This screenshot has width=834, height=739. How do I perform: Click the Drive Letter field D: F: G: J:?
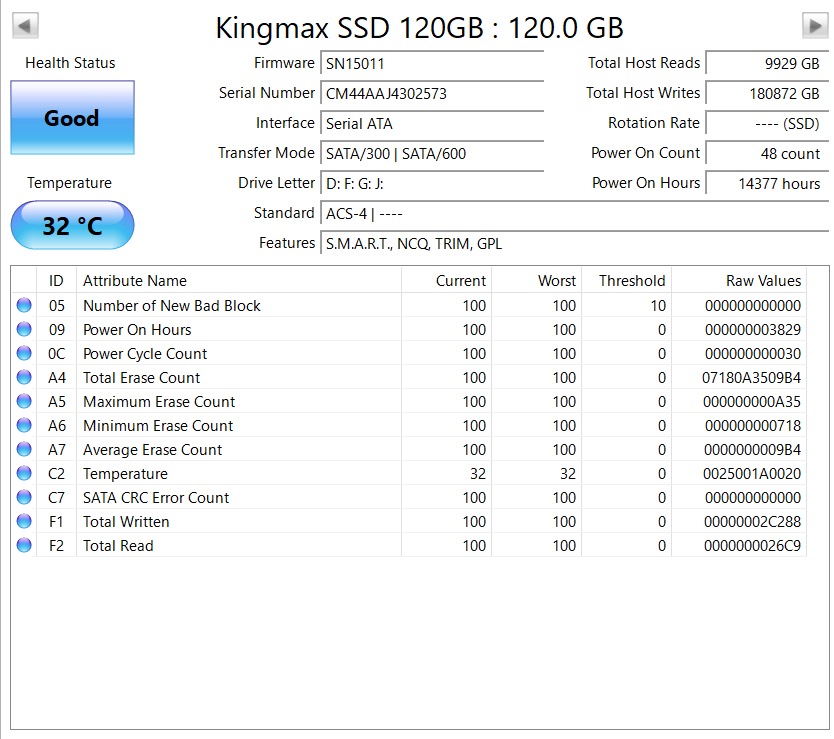click(x=432, y=184)
